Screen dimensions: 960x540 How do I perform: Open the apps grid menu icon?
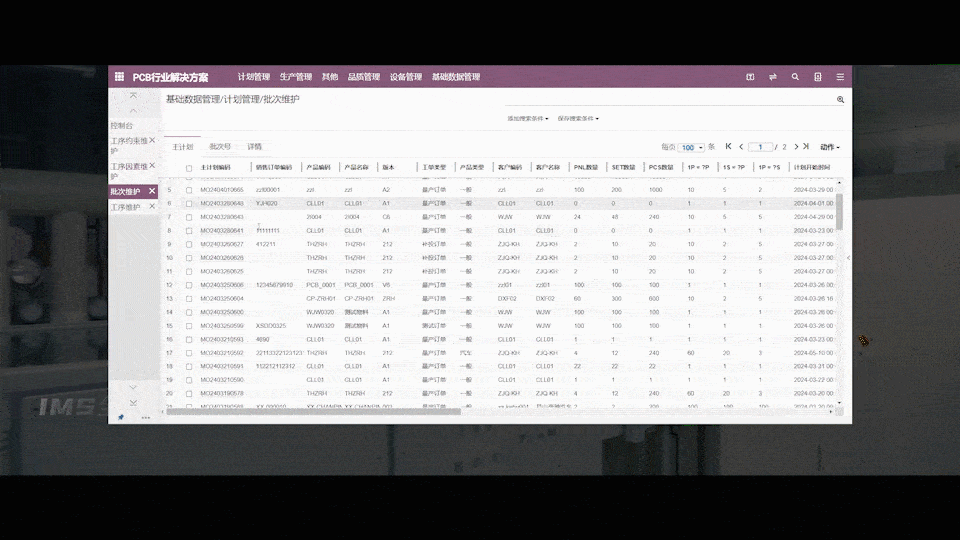tap(119, 77)
